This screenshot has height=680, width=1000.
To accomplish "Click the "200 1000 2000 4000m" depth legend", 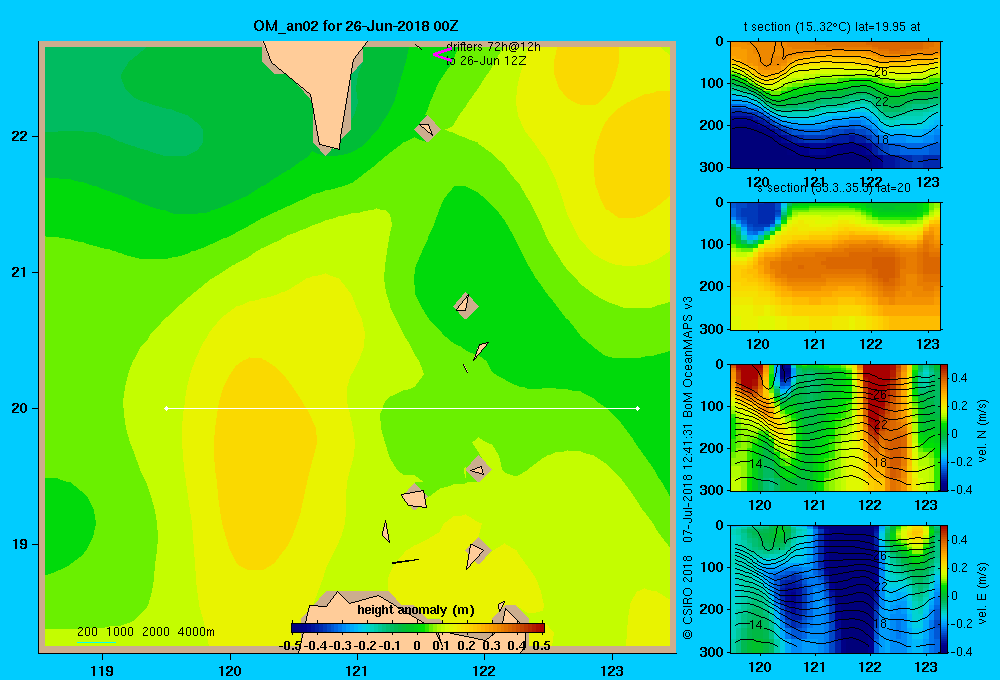I will pyautogui.click(x=145, y=632).
